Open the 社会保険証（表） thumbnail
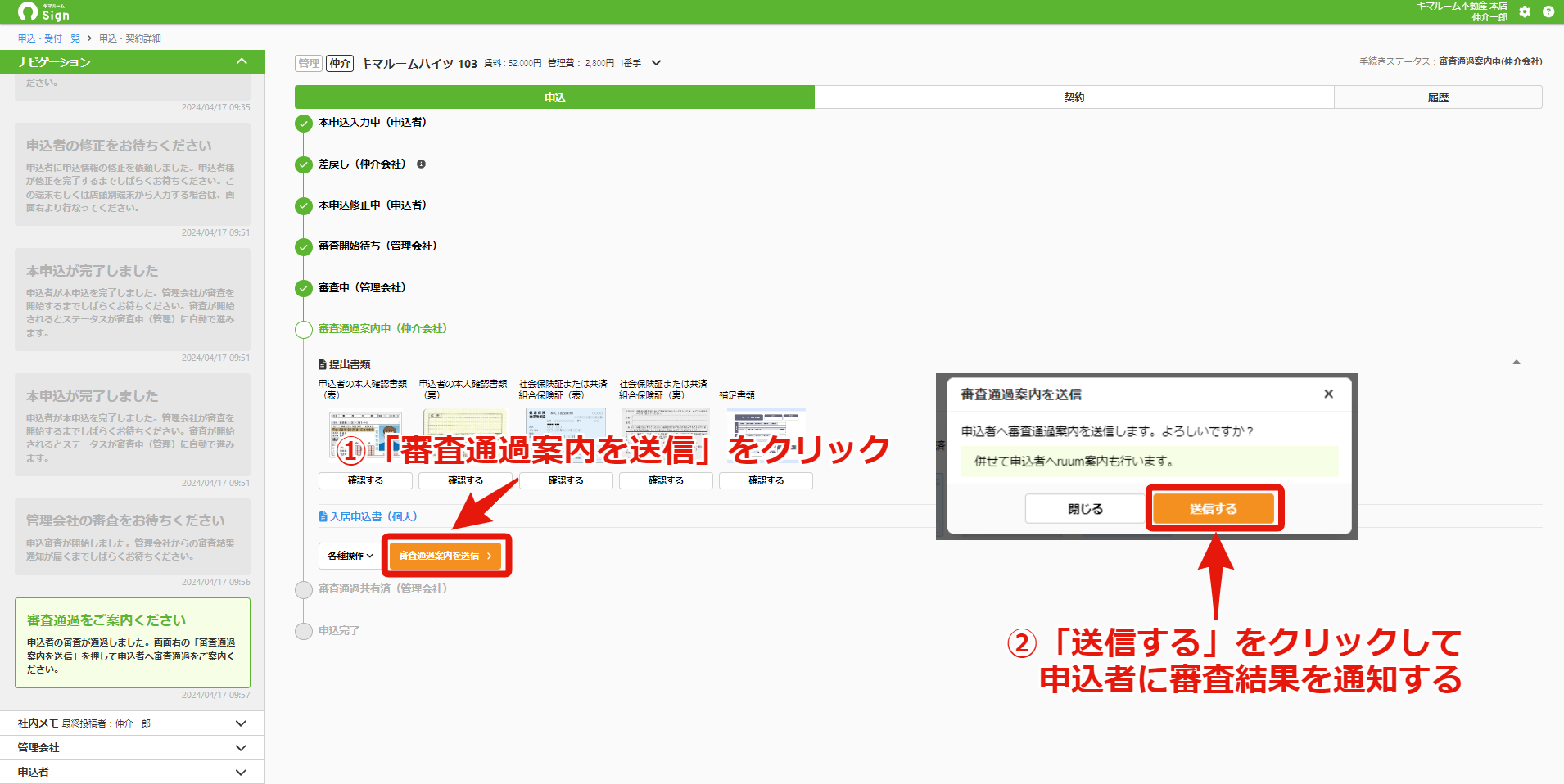 click(x=566, y=434)
